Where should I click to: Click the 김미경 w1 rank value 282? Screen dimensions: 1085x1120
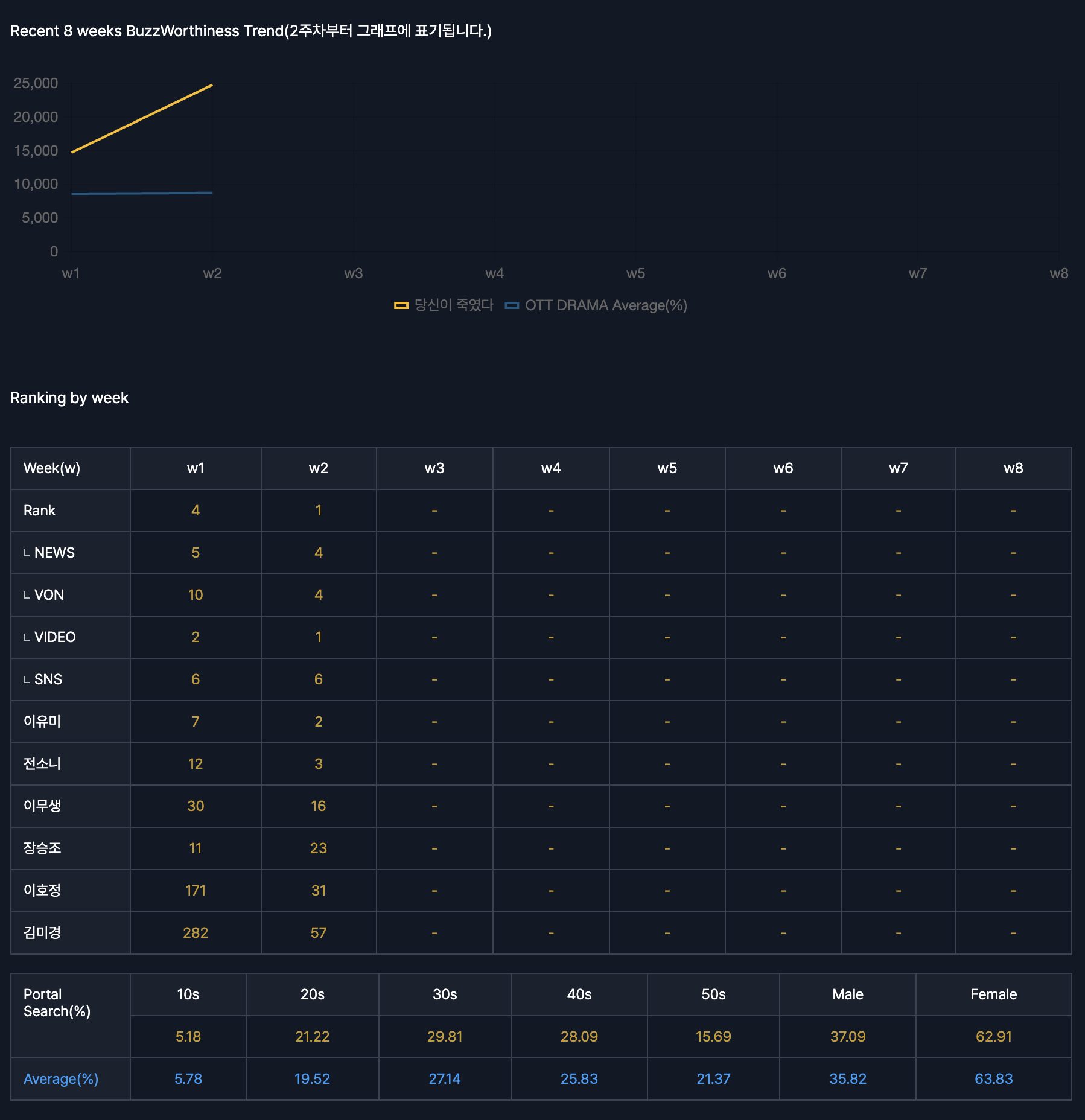pos(196,933)
